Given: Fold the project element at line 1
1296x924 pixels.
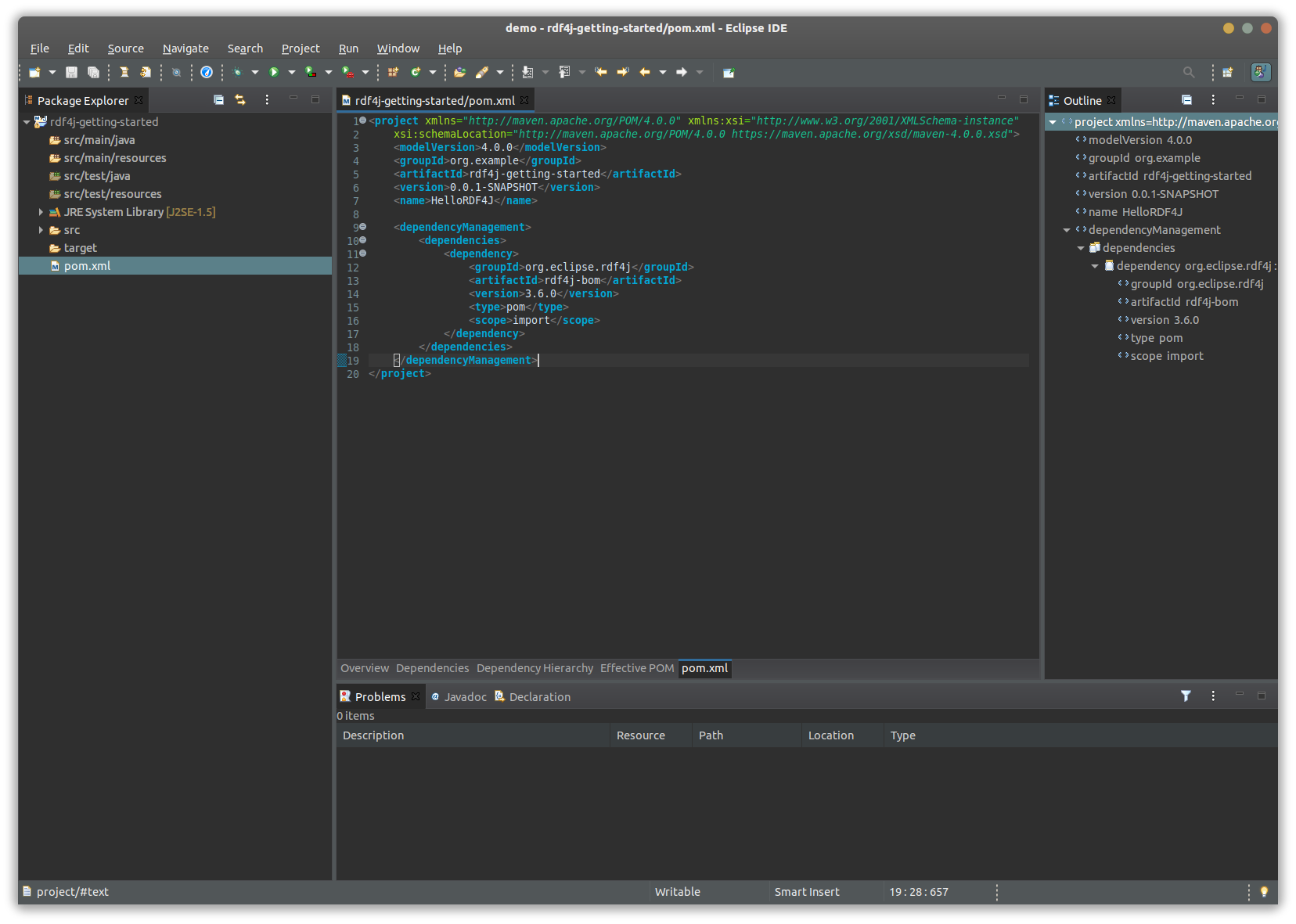Looking at the screenshot, I should pyautogui.click(x=362, y=120).
